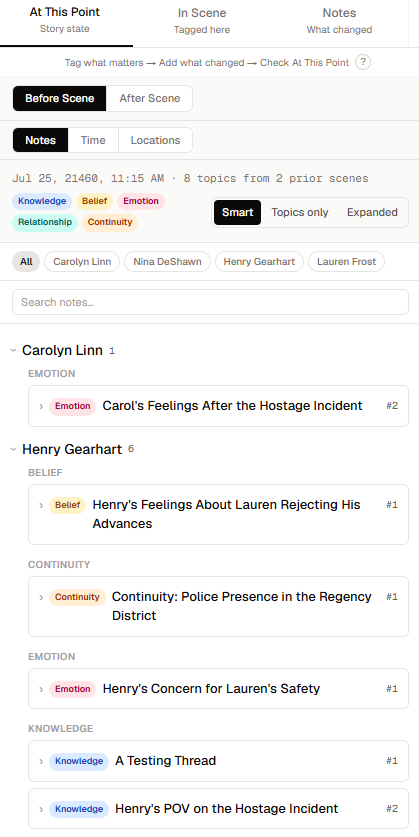The height and width of the screenshot is (837, 419).
Task: Filter notes by Carolyn Linn
Action: pos(82,262)
